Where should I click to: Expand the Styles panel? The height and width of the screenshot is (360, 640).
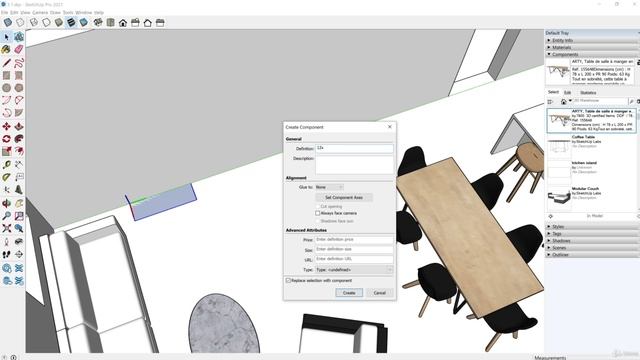592,227
